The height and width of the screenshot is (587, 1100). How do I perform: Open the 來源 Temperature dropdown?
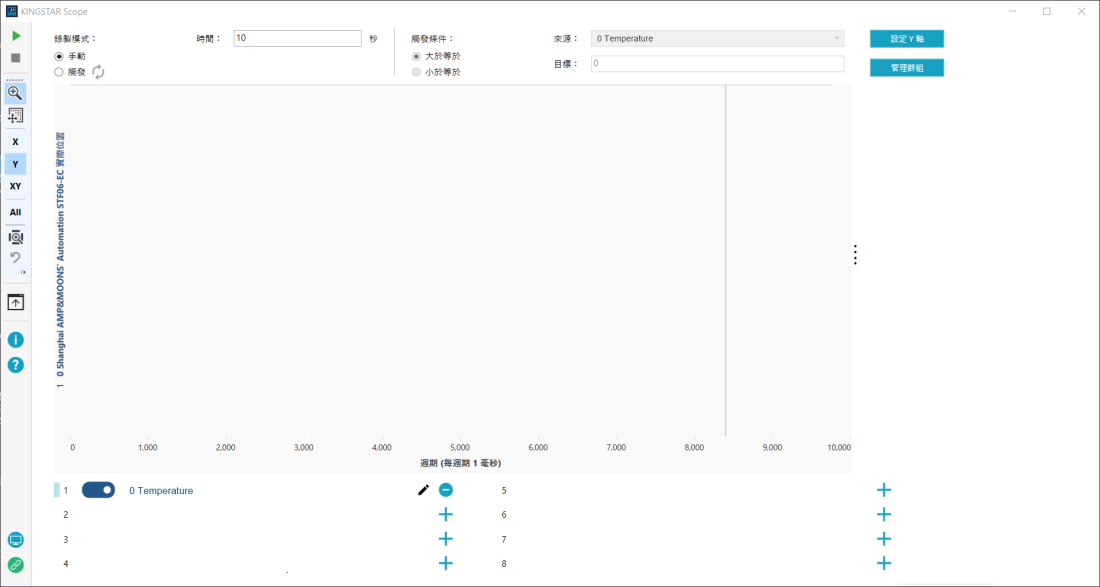(x=717, y=39)
